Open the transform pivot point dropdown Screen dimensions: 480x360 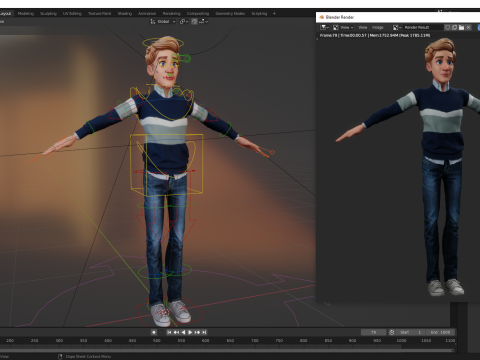(x=184, y=22)
